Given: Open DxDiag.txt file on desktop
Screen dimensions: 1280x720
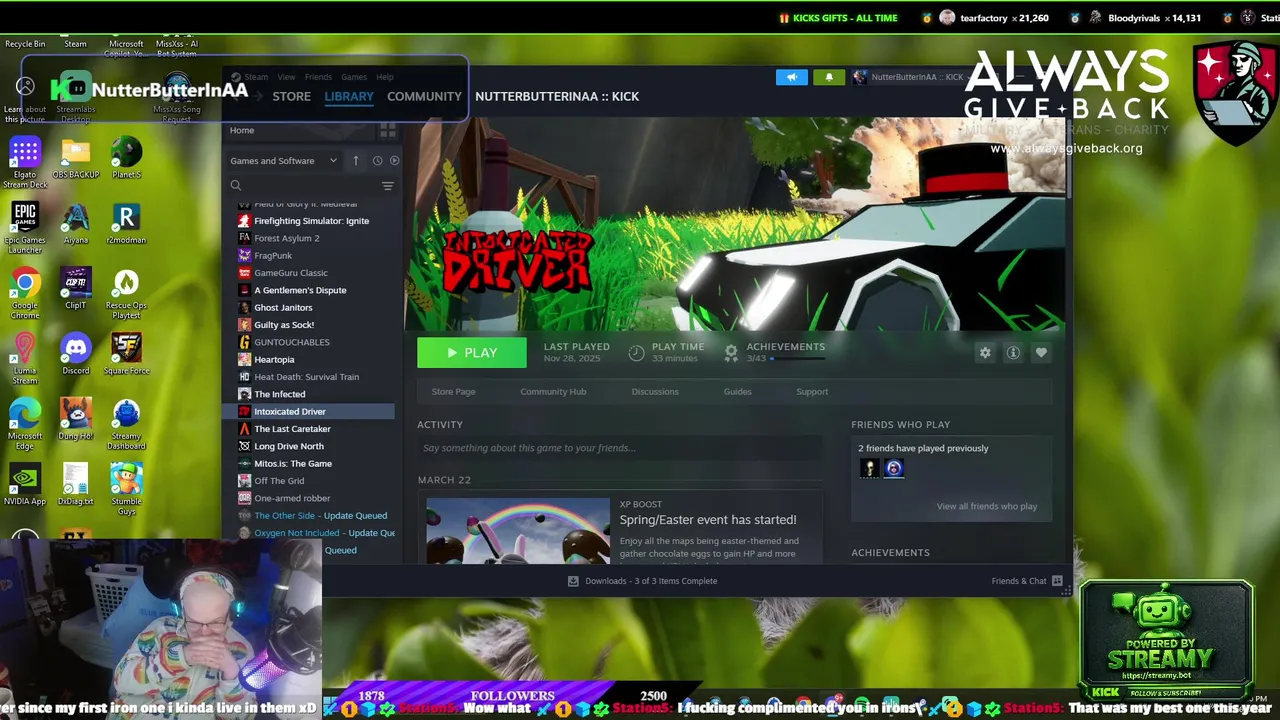Looking at the screenshot, I should [76, 484].
